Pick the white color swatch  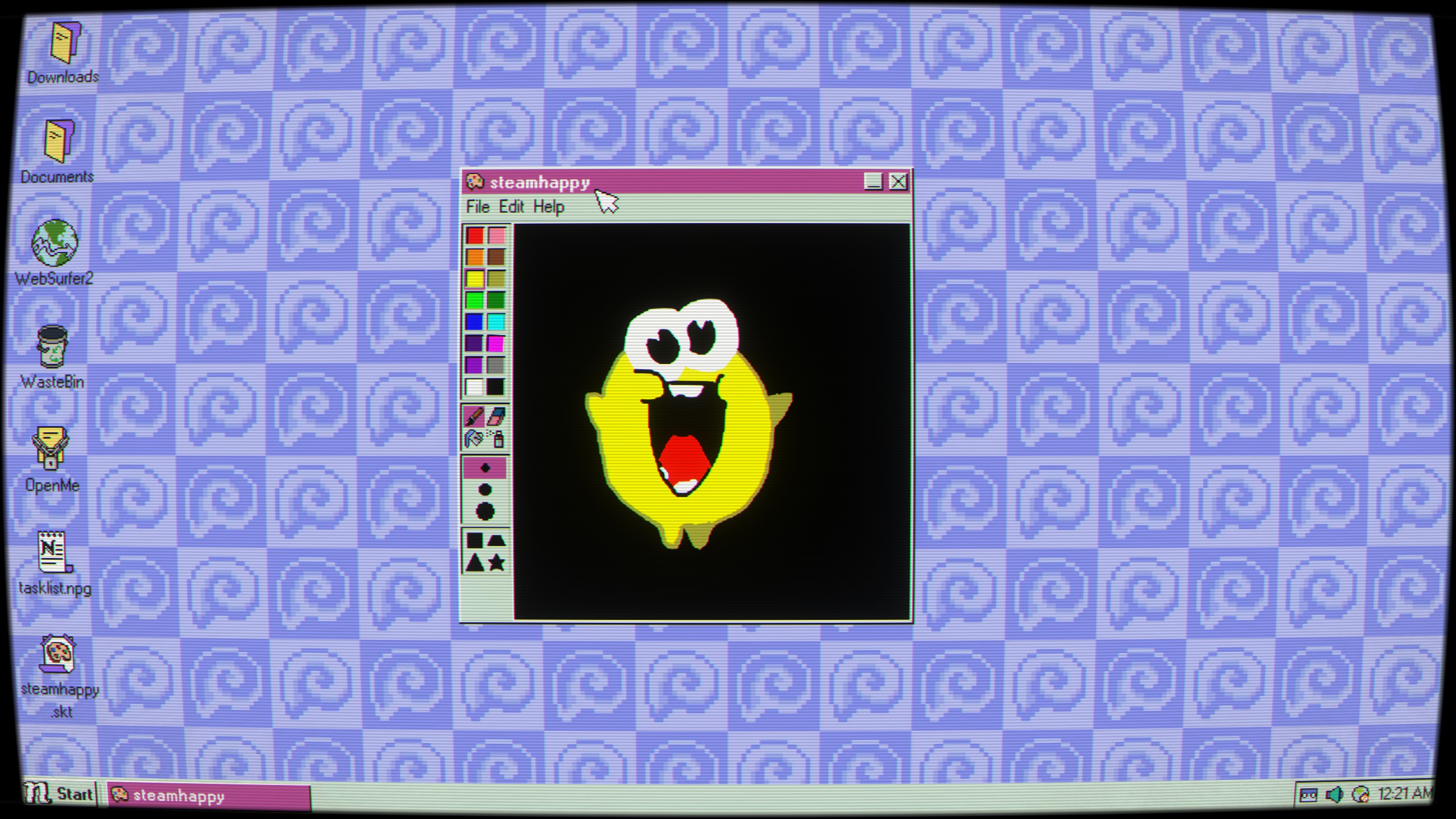tap(474, 387)
